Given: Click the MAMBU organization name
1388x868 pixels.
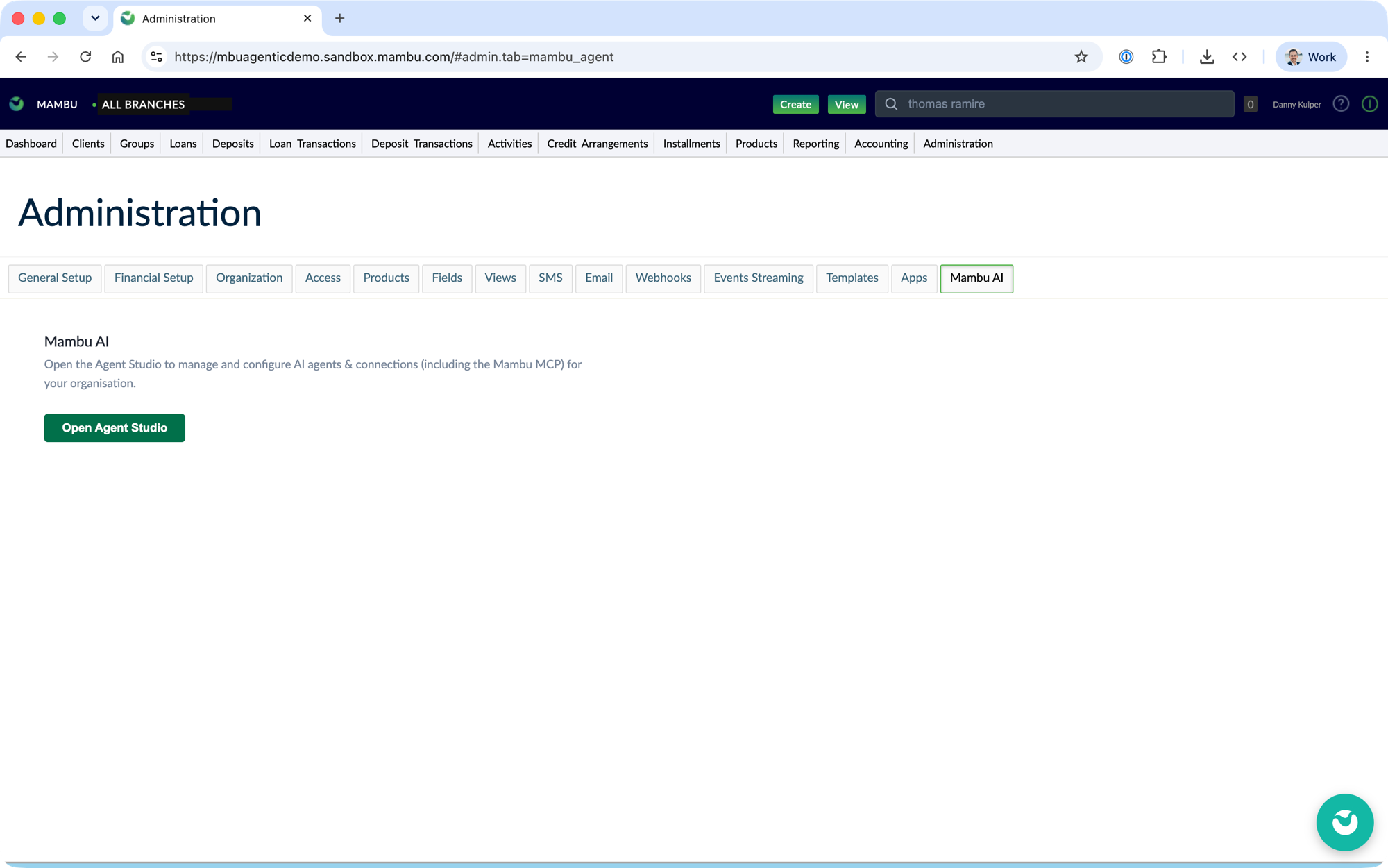Looking at the screenshot, I should (x=57, y=104).
